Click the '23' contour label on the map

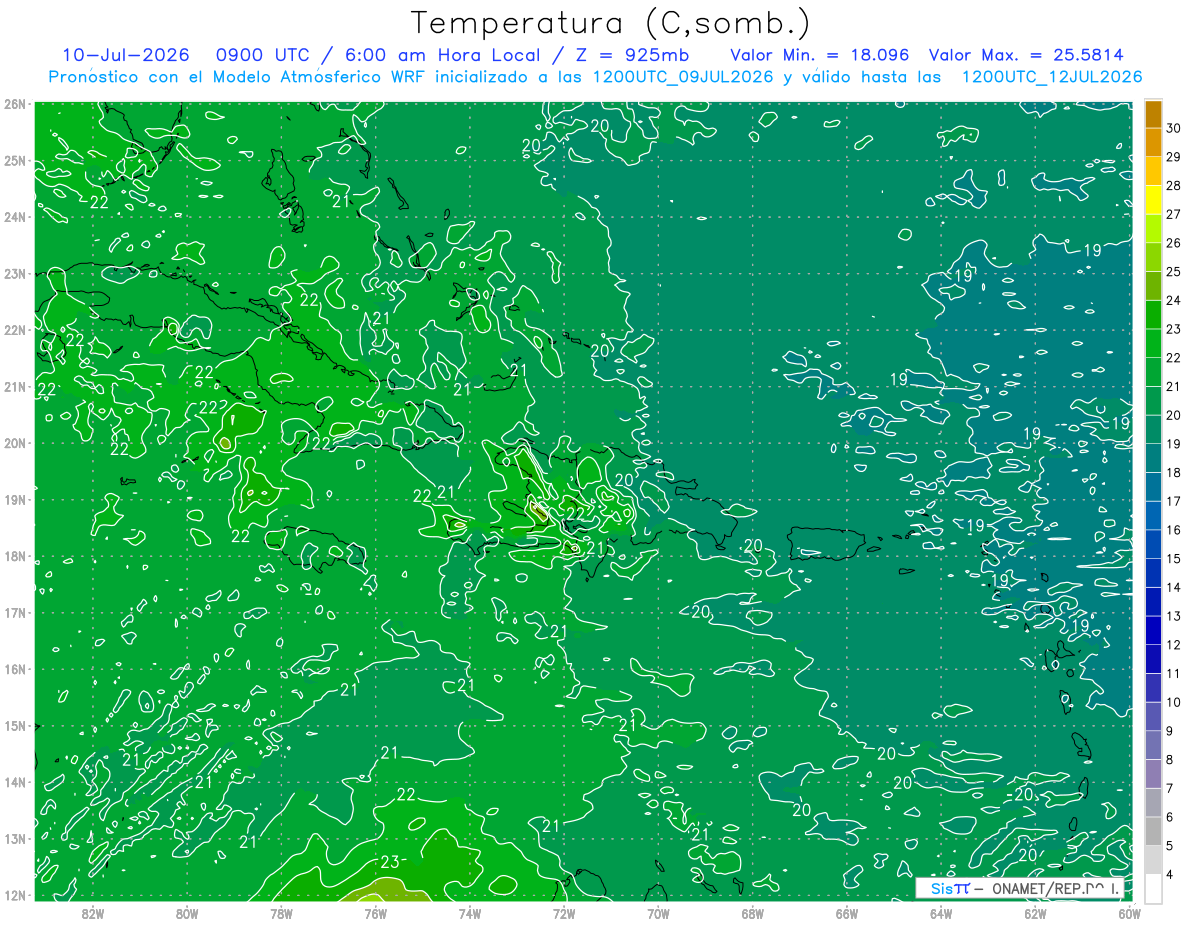[x=389, y=862]
